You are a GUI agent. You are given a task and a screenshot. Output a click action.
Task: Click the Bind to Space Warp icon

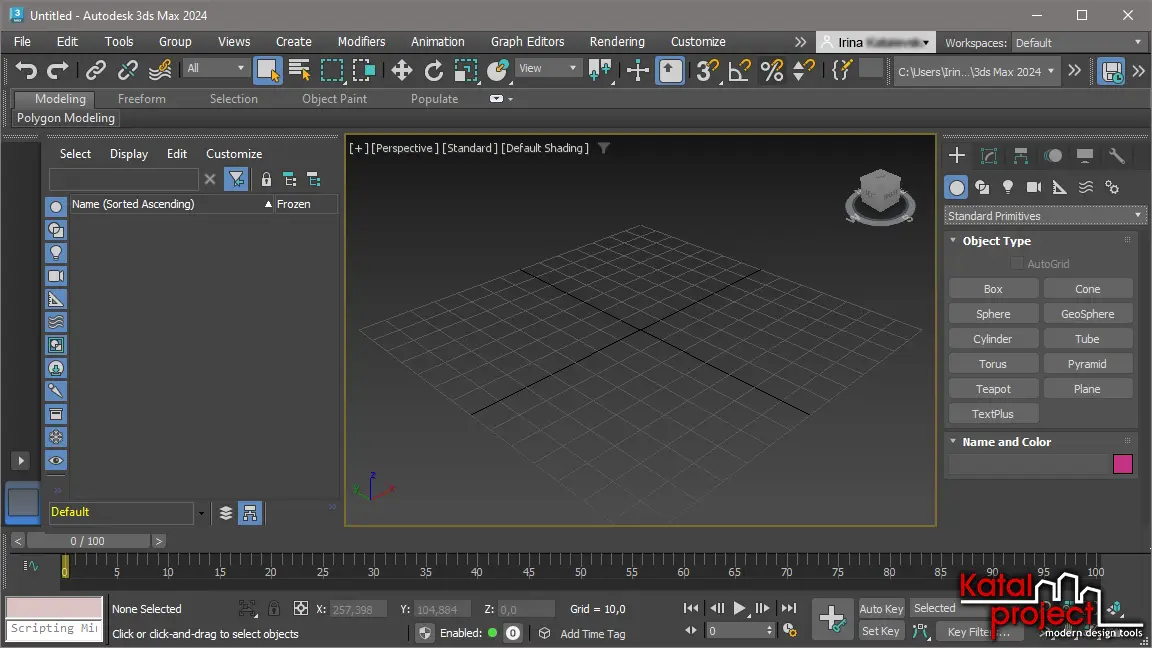pos(159,71)
